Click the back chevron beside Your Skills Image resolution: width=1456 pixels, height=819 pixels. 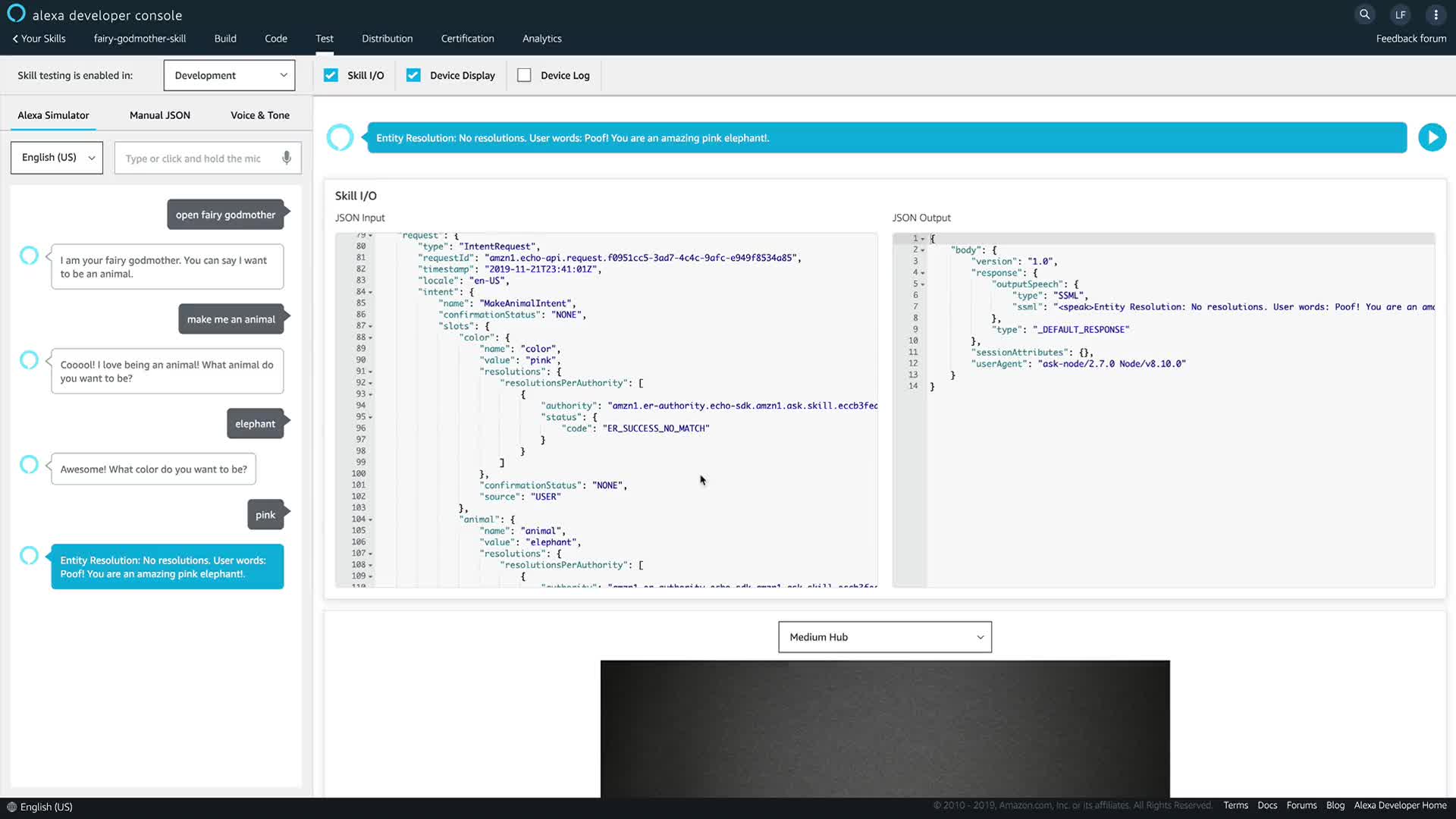click(15, 39)
